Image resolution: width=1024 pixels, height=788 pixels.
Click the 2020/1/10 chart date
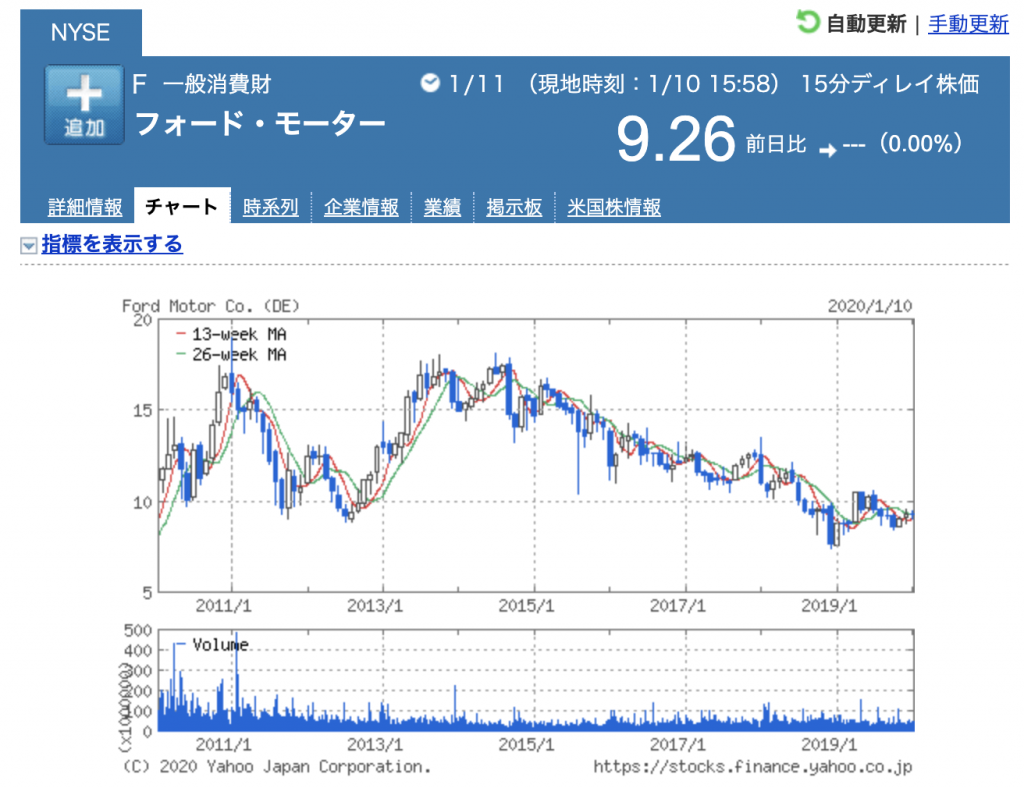[870, 306]
